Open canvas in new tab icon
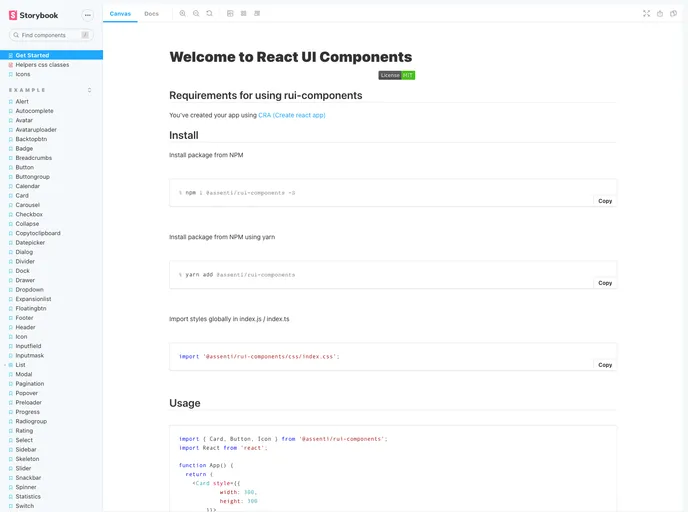 (x=660, y=14)
